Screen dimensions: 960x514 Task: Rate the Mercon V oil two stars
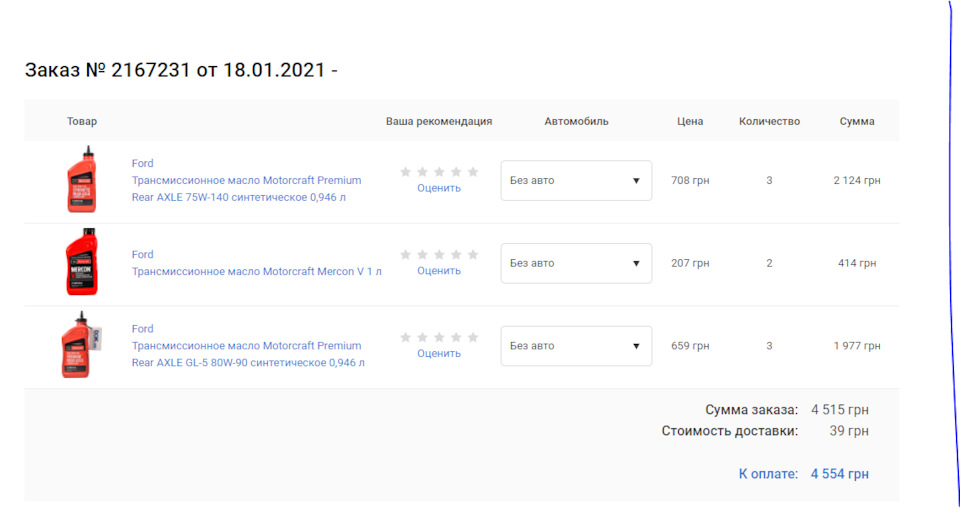[422, 255]
